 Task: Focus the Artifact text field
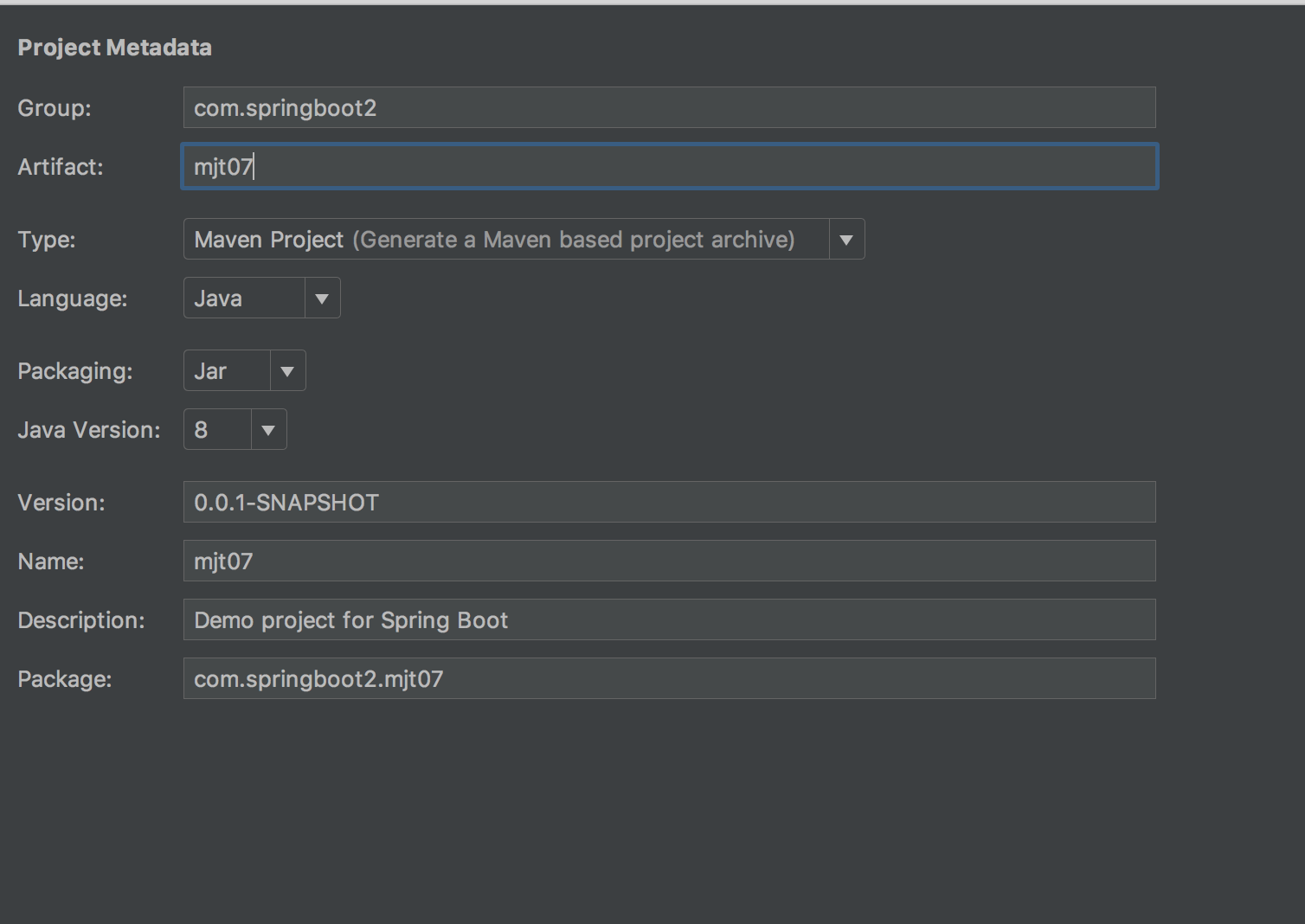[669, 167]
